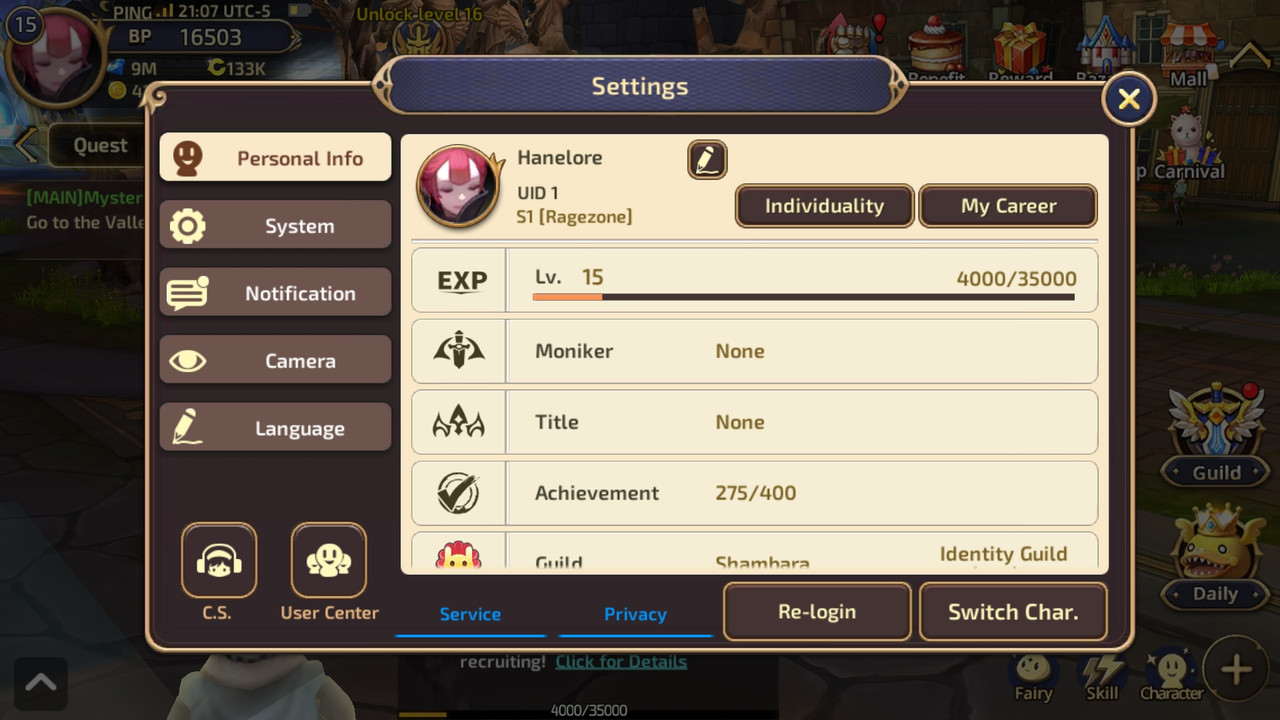Image resolution: width=1280 pixels, height=720 pixels.
Task: Open the Skill lightning icon
Action: point(1103,670)
